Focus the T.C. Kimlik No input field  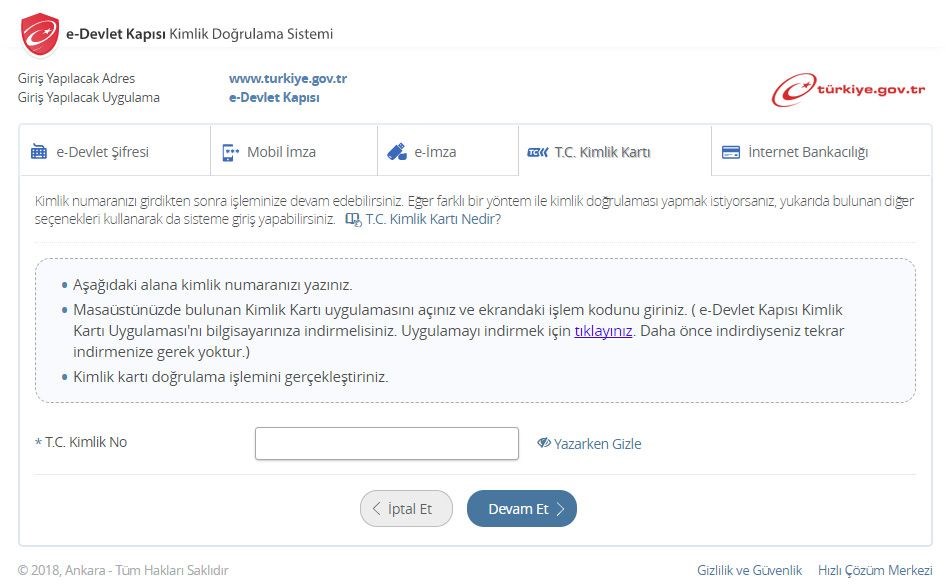[x=386, y=443]
